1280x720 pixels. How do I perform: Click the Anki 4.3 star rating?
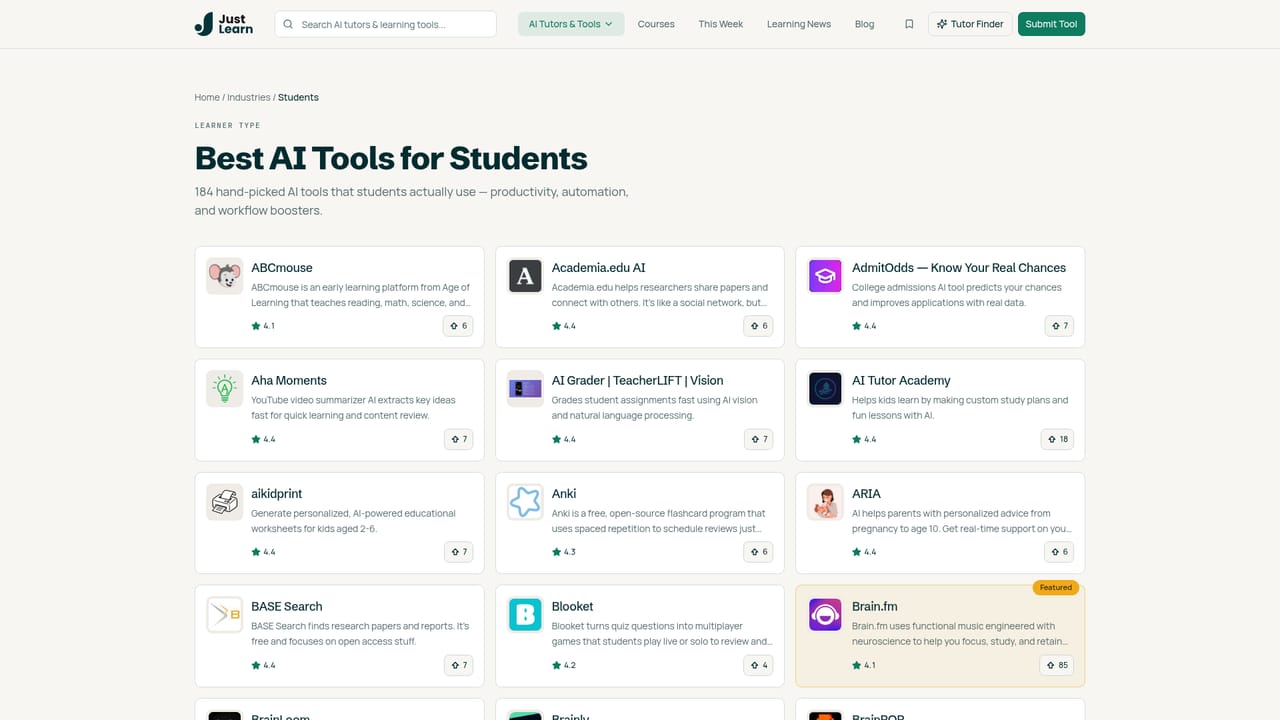(564, 552)
